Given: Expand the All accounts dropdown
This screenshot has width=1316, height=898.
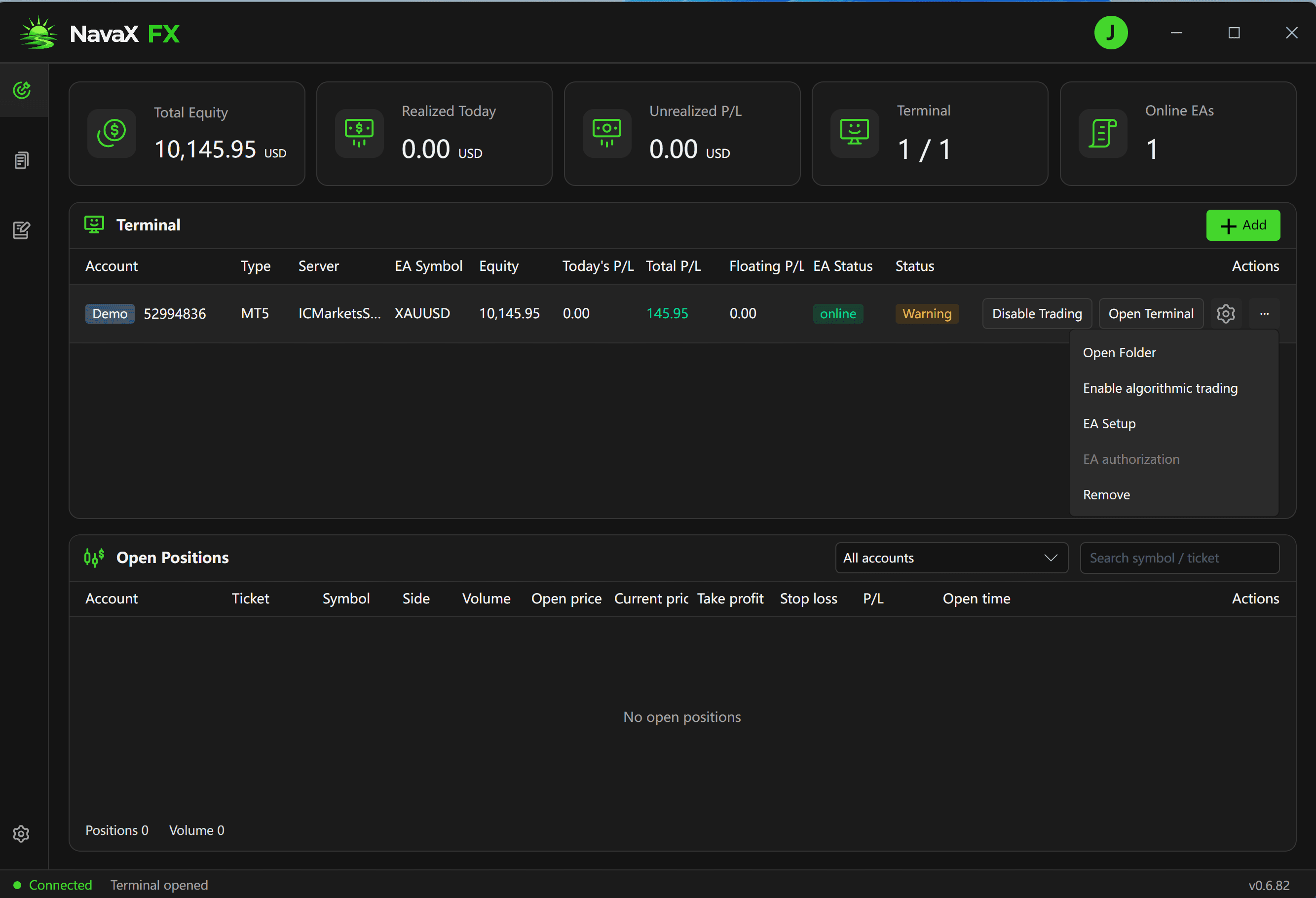Looking at the screenshot, I should [x=951, y=558].
